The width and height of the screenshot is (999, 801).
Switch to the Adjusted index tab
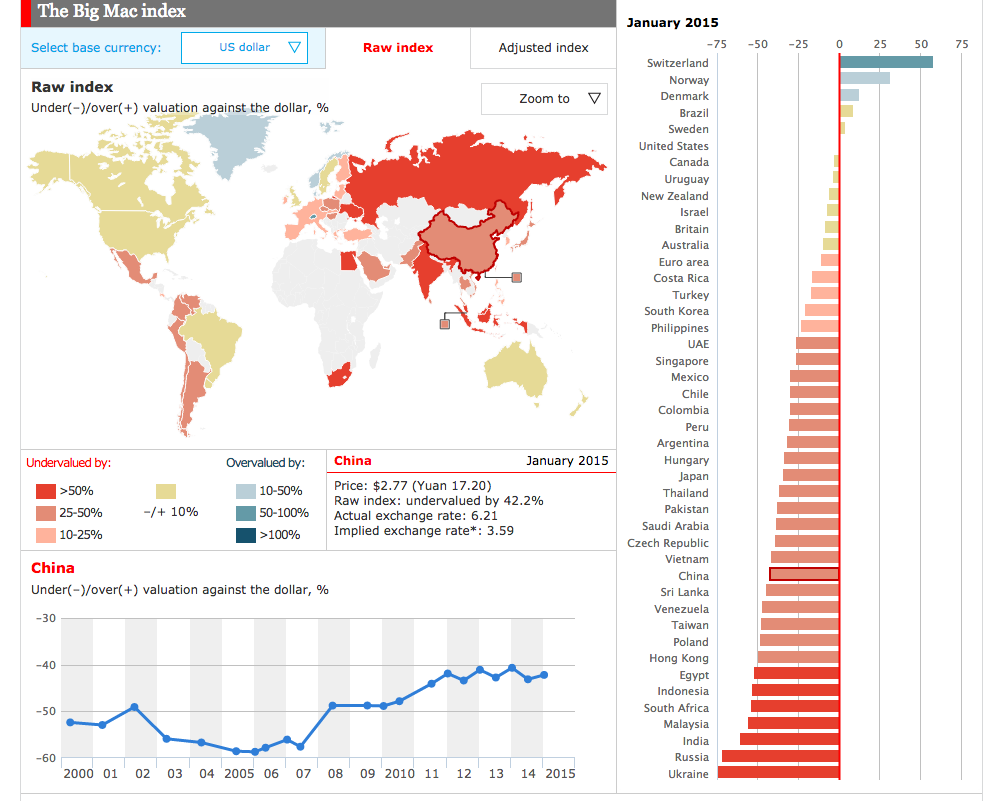click(543, 48)
